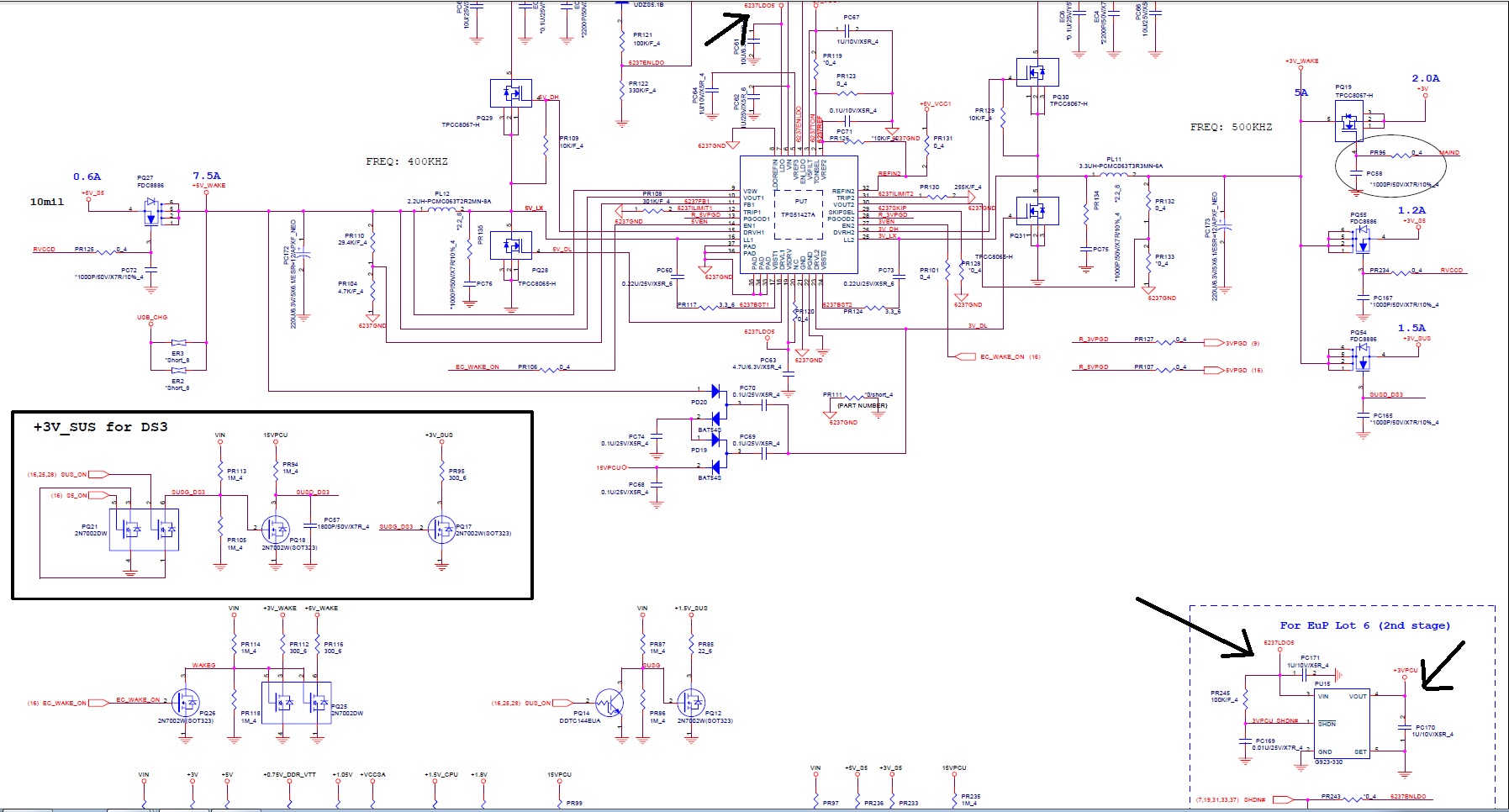
Task: Click the 1.2A current label
Action: [1411, 210]
